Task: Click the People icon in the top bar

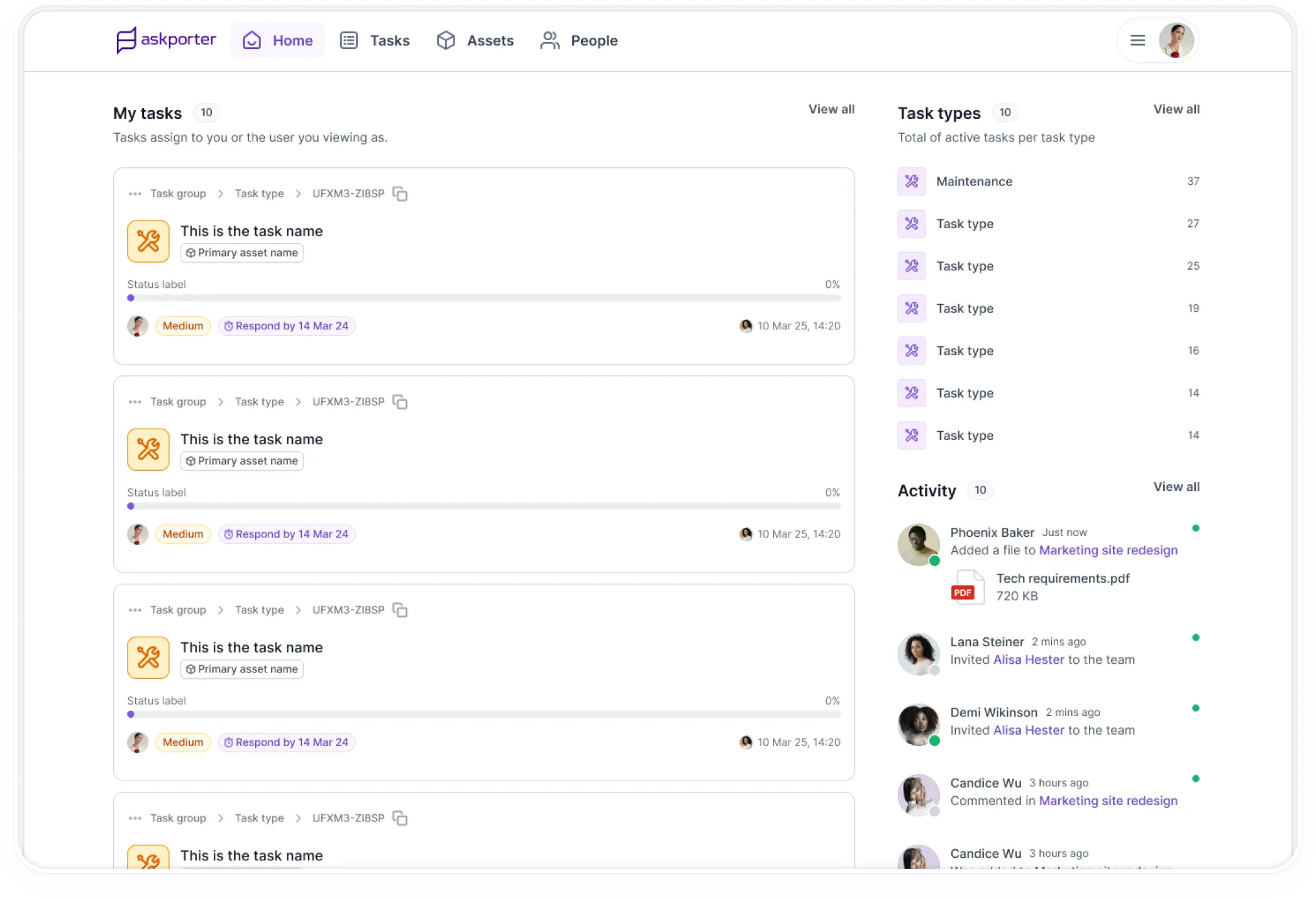Action: pos(550,40)
